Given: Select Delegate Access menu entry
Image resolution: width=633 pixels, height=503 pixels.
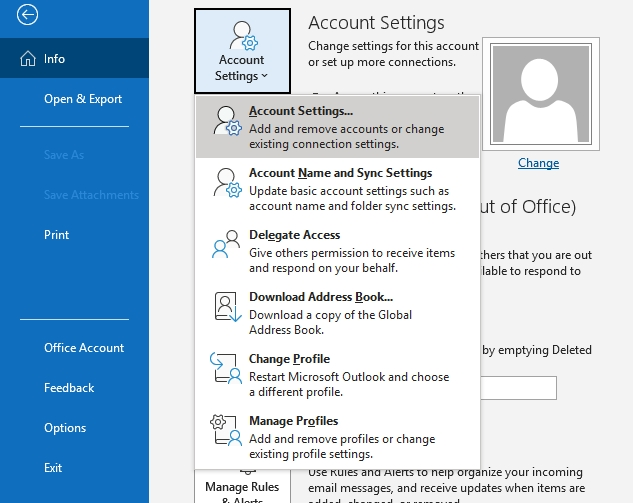Looking at the screenshot, I should (x=337, y=251).
